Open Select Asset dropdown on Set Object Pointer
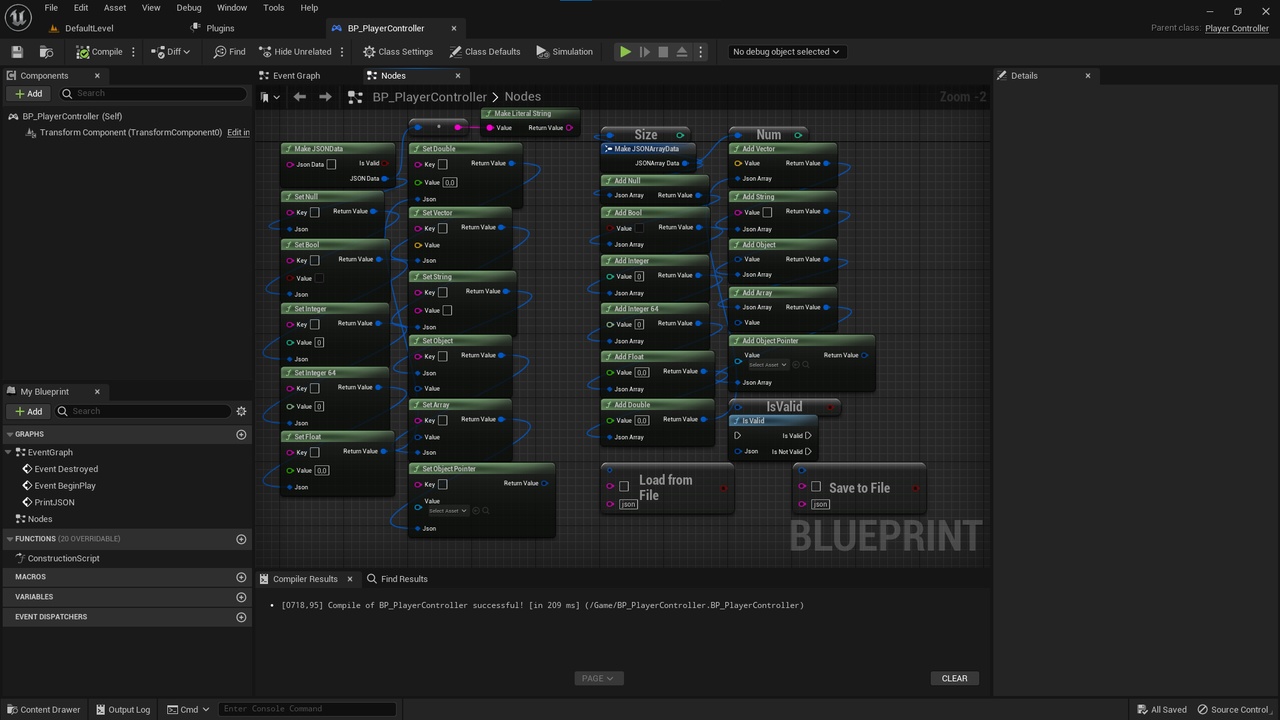1280x720 pixels. [449, 510]
